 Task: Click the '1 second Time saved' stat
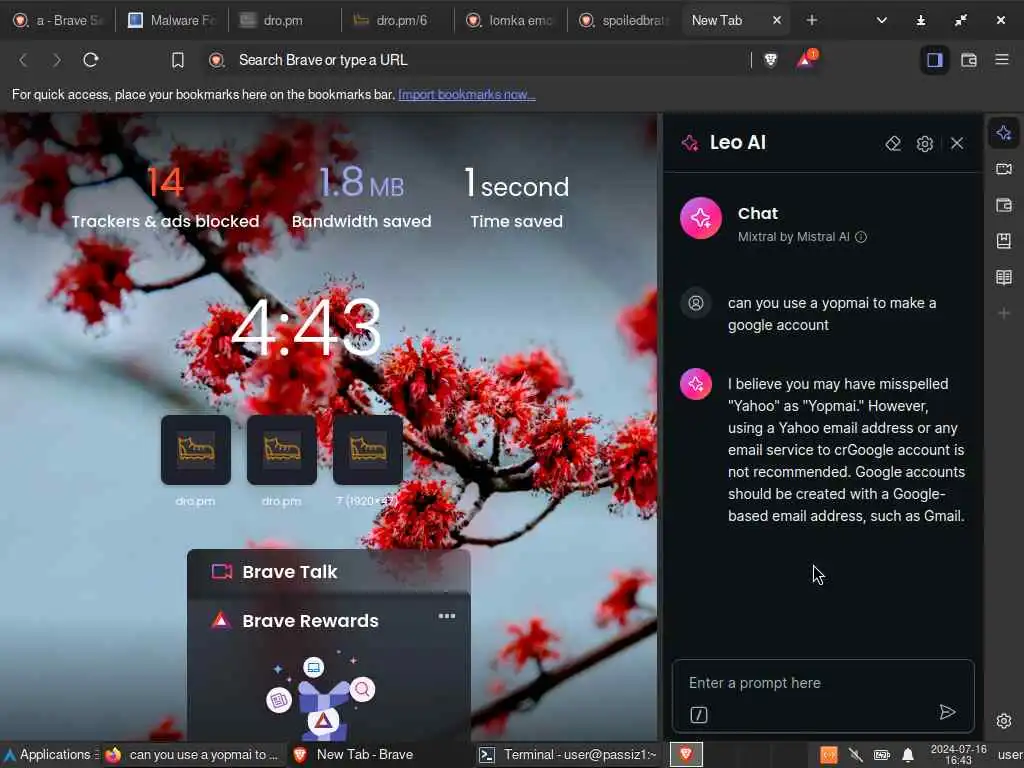(517, 197)
